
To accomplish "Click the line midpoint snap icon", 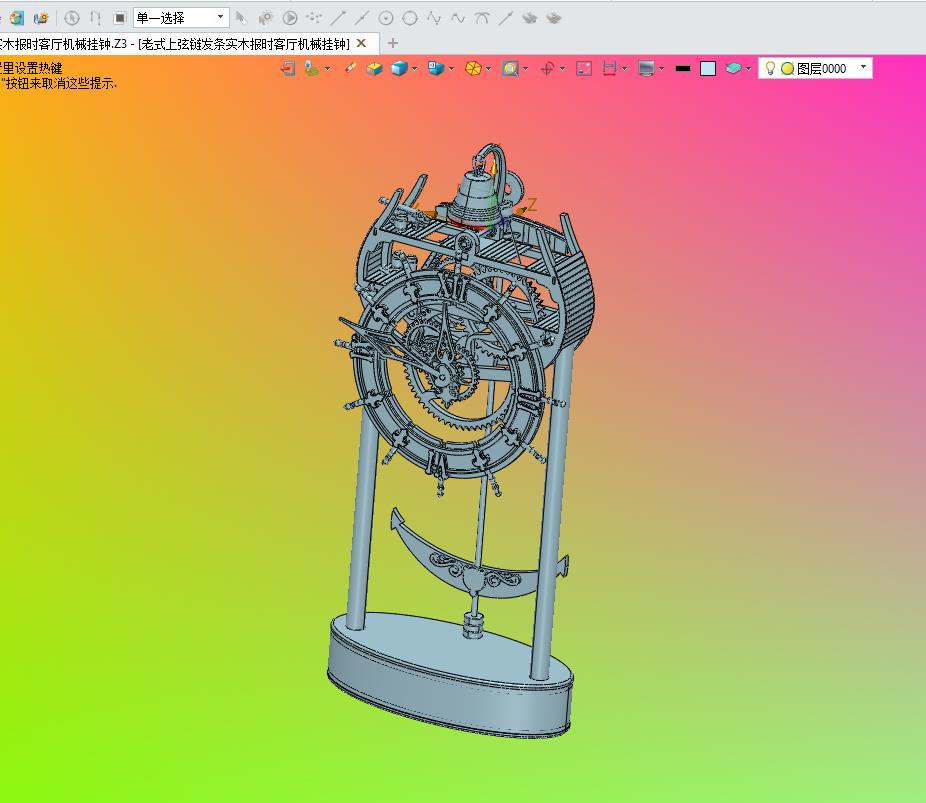I will click(x=362, y=18).
